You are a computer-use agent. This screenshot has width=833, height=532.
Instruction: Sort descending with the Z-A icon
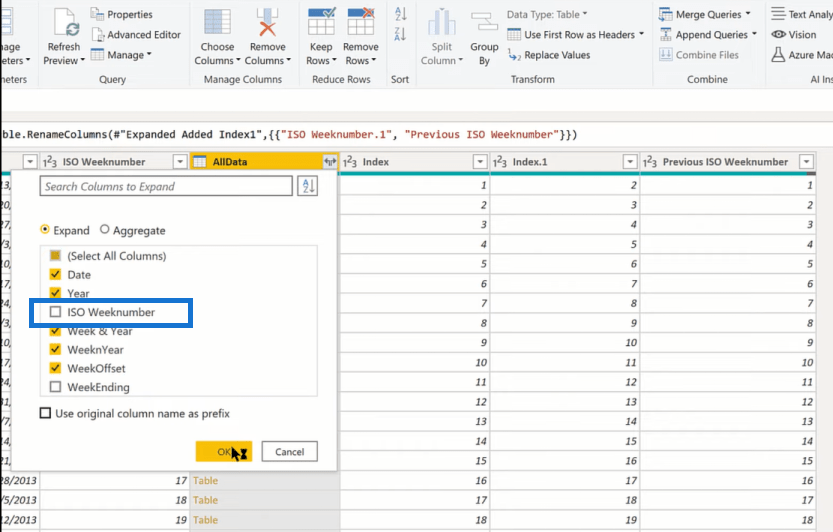tap(401, 35)
